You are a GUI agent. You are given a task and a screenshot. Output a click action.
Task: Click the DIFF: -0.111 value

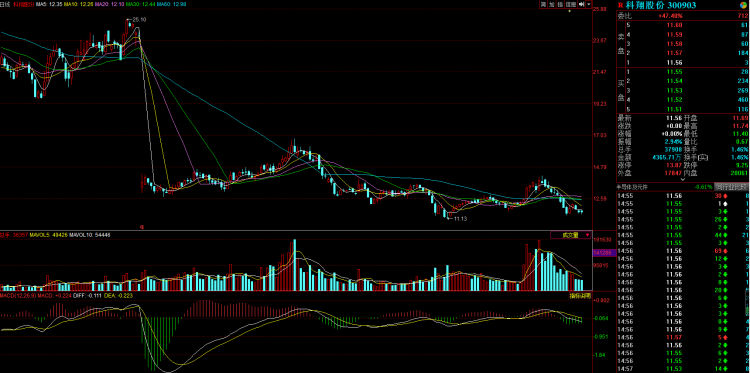(87, 296)
